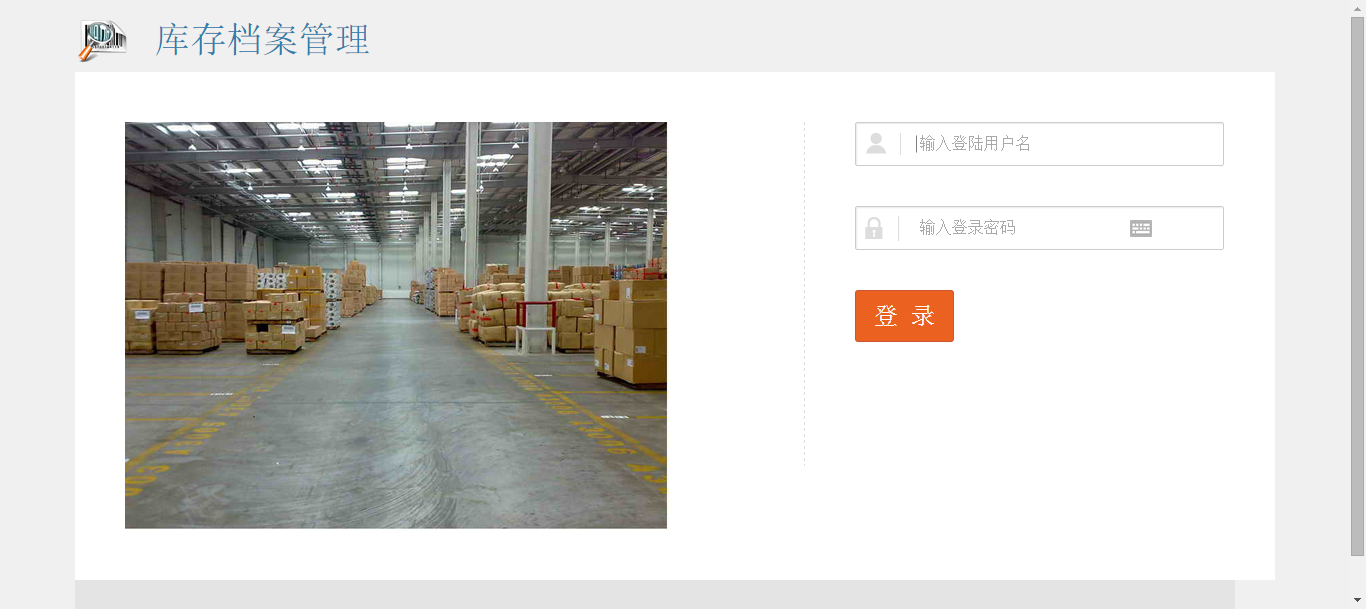Focus the 输入登陆用户名 username field

[x=1039, y=144]
